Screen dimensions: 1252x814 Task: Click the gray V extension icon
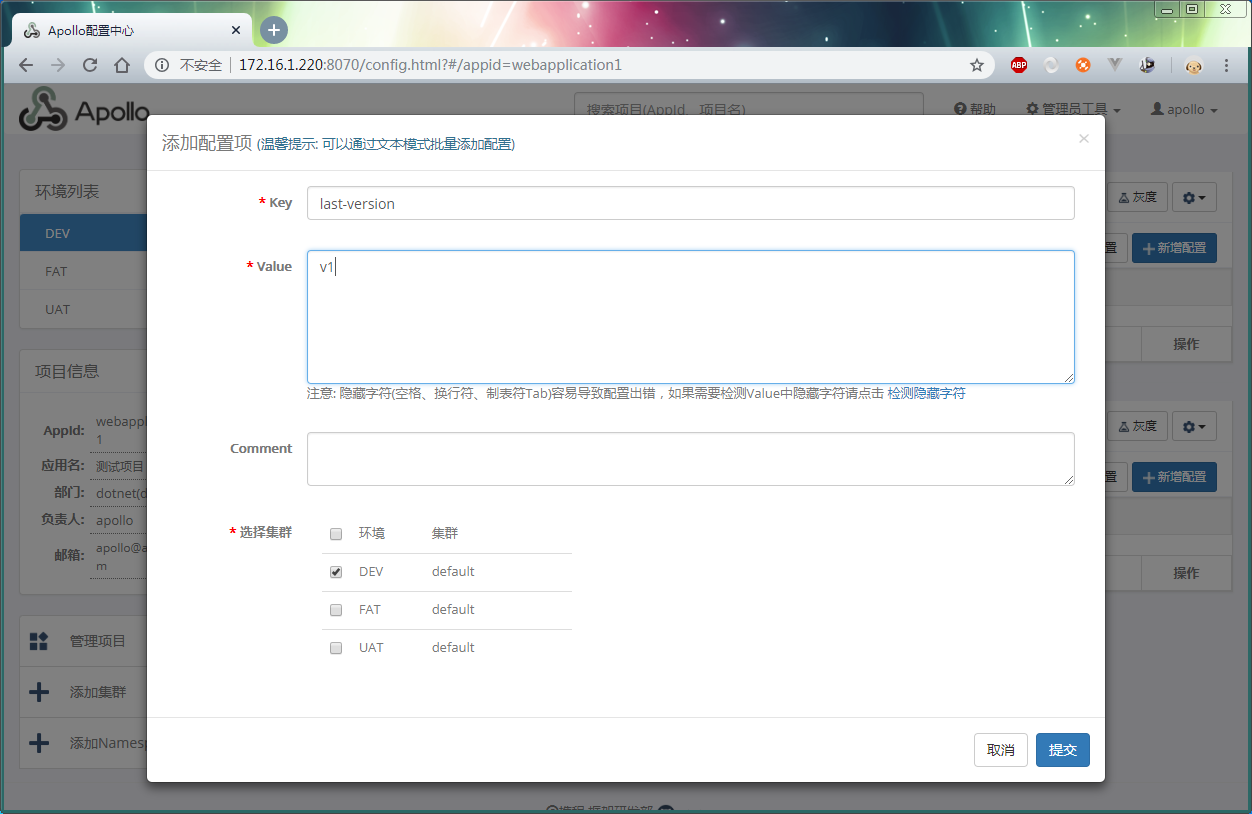point(1115,65)
